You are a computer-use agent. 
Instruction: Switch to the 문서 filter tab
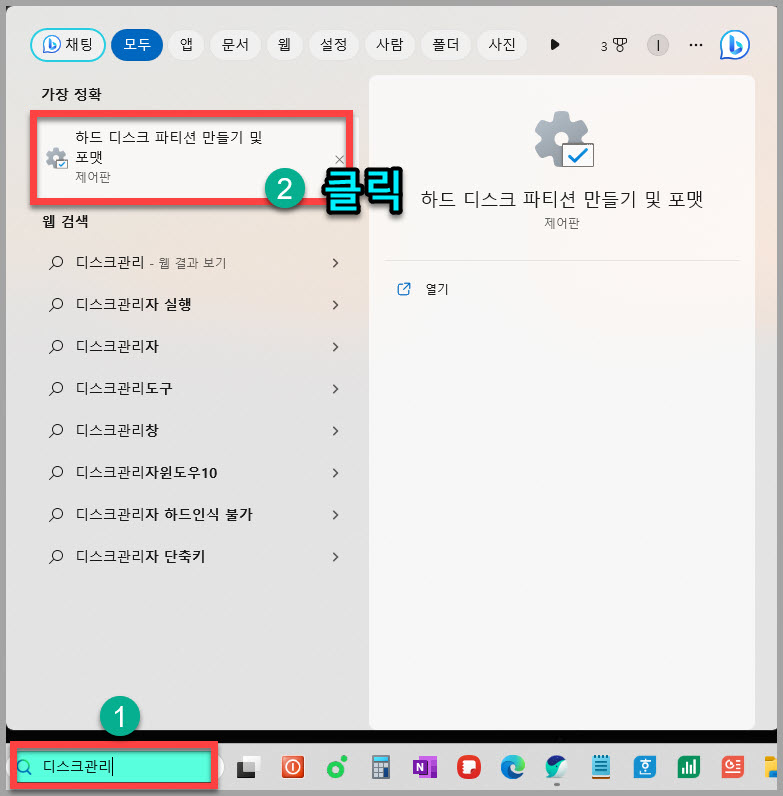(235, 45)
